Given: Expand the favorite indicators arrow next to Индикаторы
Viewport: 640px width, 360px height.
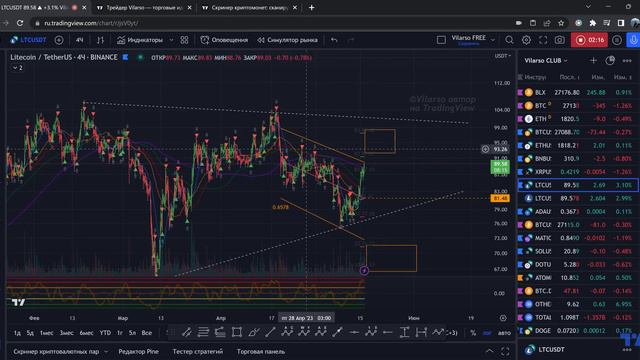Looking at the screenshot, I should (171, 40).
